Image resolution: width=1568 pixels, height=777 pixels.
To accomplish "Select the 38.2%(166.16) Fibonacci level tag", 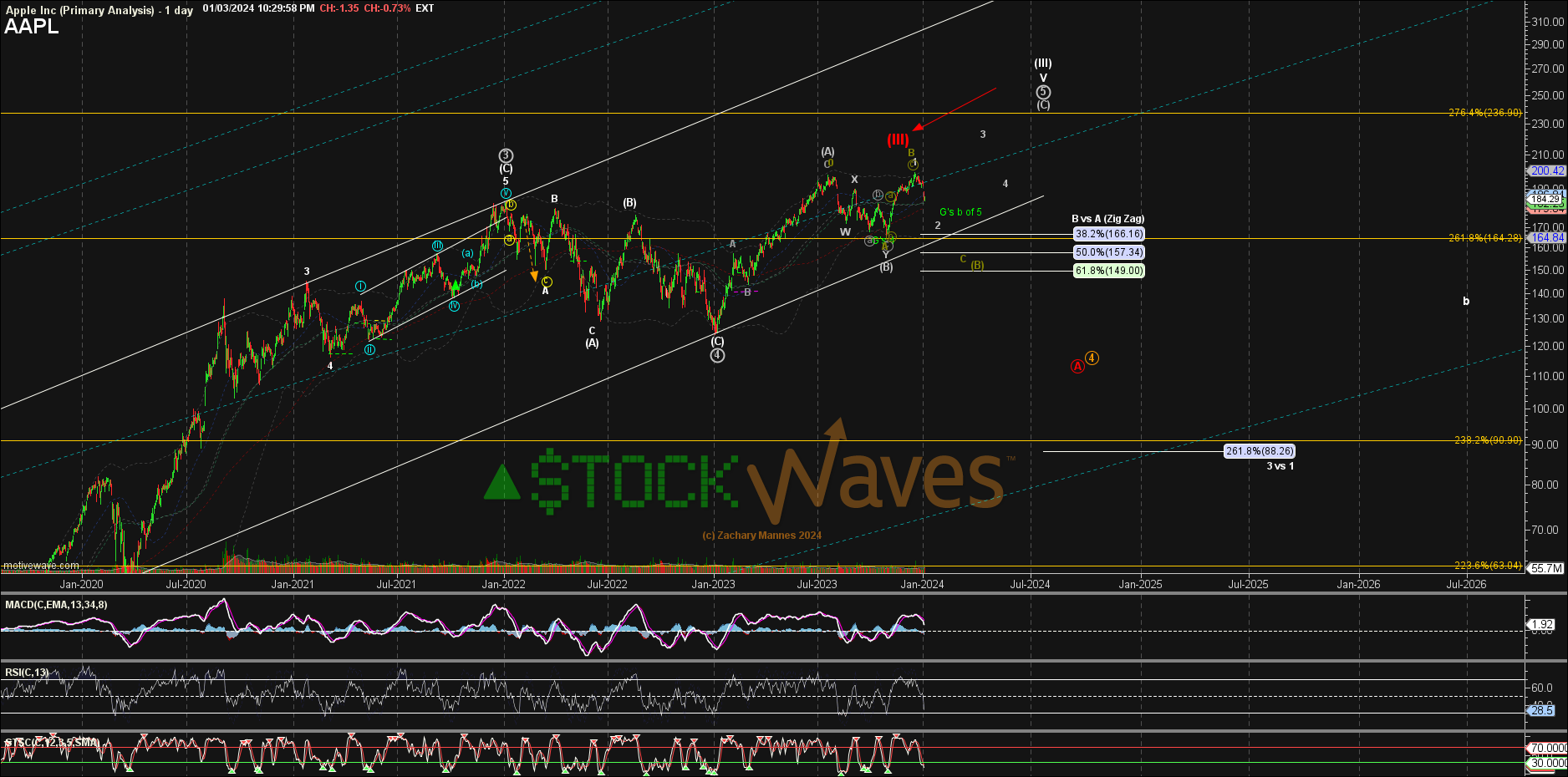I will pyautogui.click(x=1108, y=234).
